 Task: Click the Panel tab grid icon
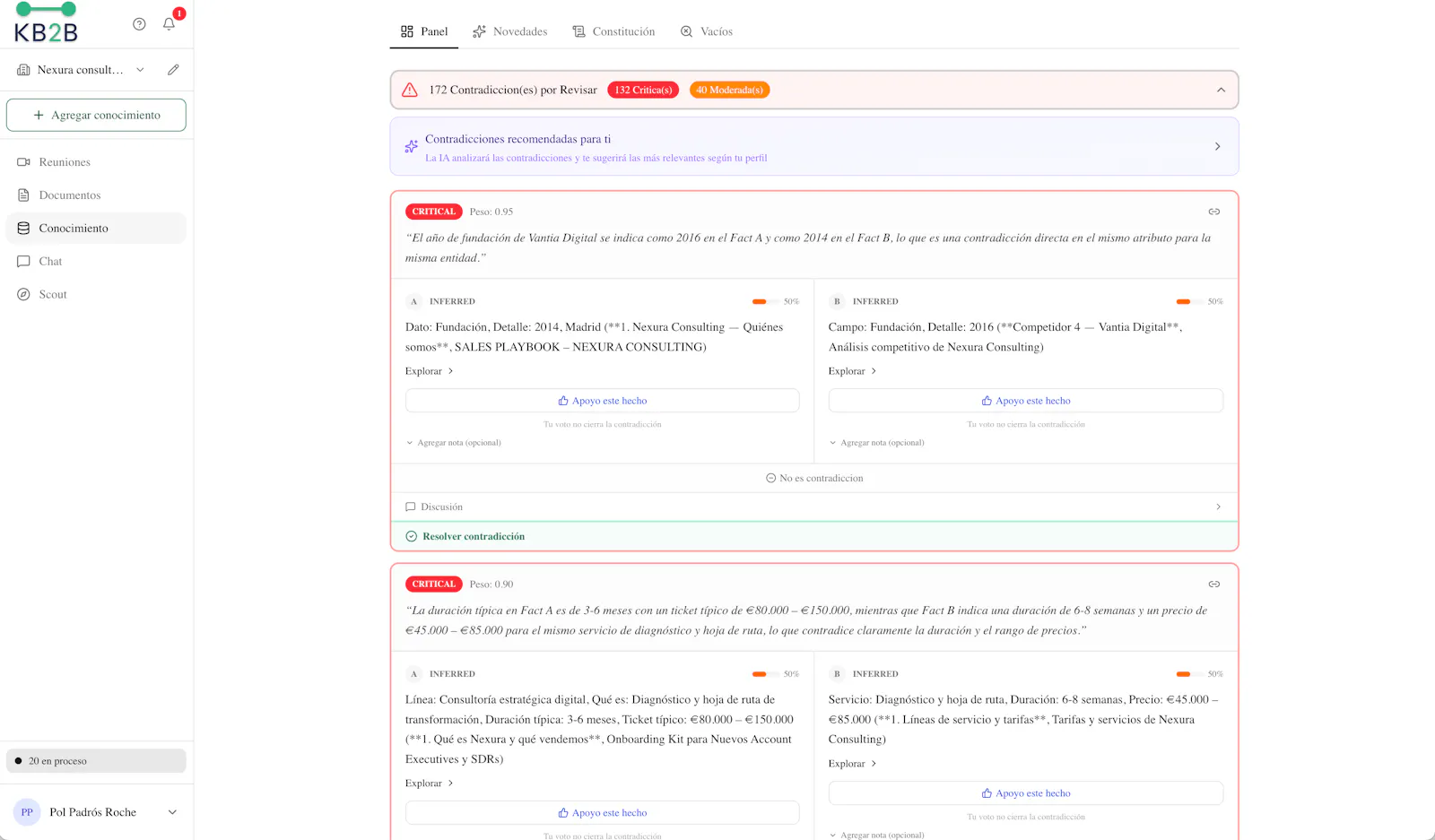(407, 31)
